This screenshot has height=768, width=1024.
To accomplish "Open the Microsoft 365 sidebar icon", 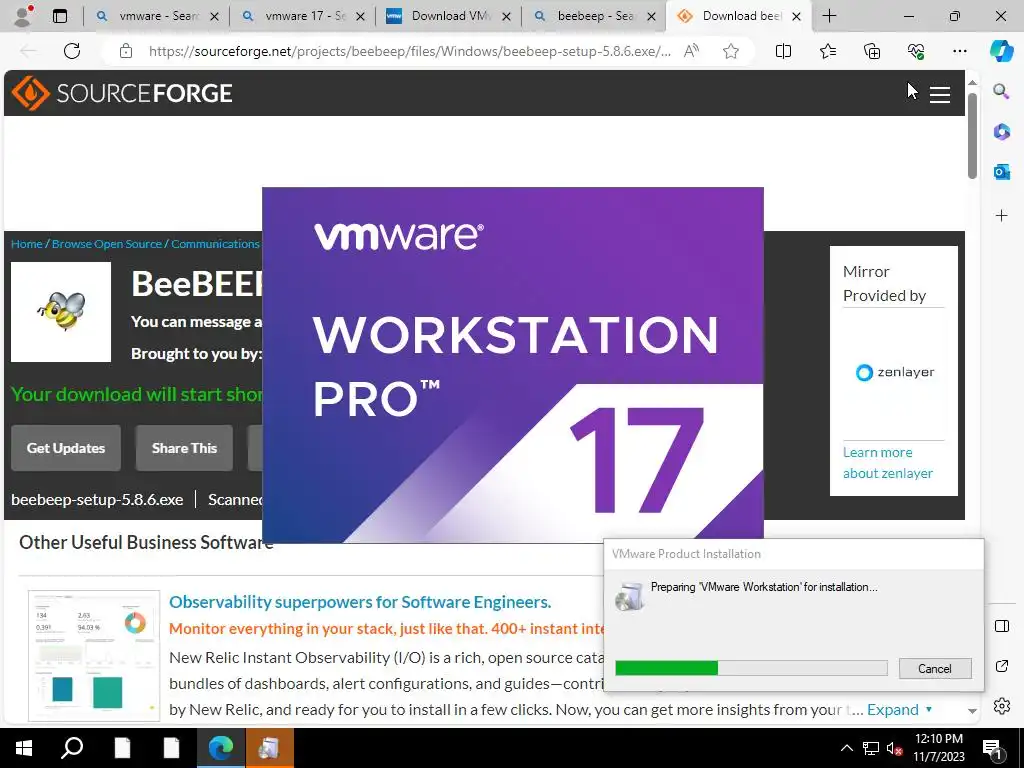I will pos(1001,131).
